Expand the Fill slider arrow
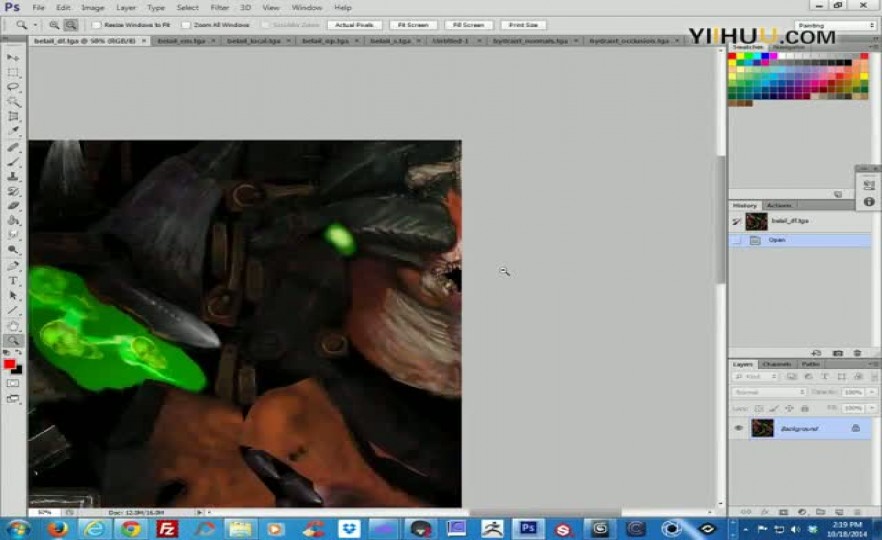Viewport: 882px width, 540px height. coord(872,408)
